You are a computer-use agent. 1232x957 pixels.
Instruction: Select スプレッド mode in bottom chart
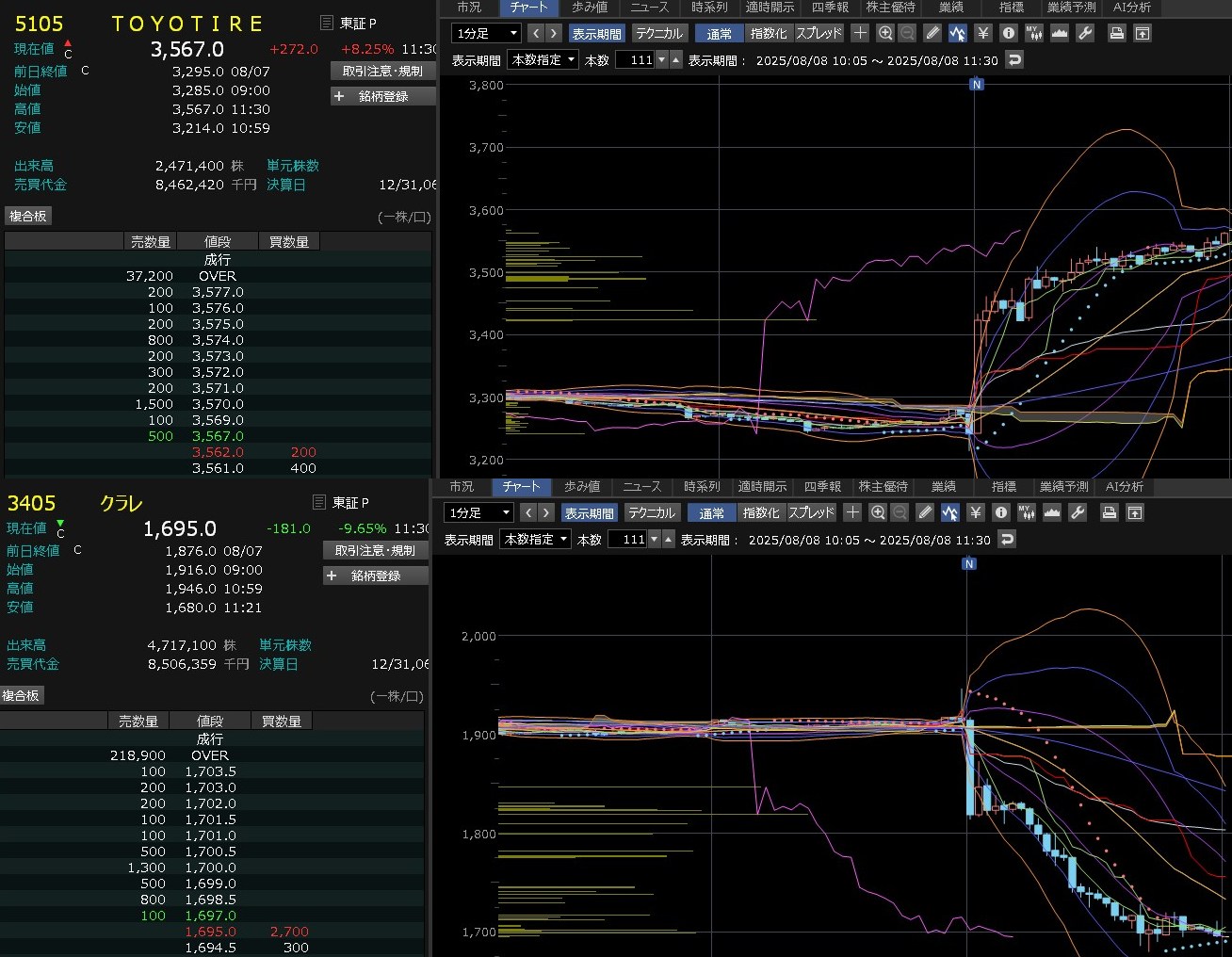tap(811, 512)
